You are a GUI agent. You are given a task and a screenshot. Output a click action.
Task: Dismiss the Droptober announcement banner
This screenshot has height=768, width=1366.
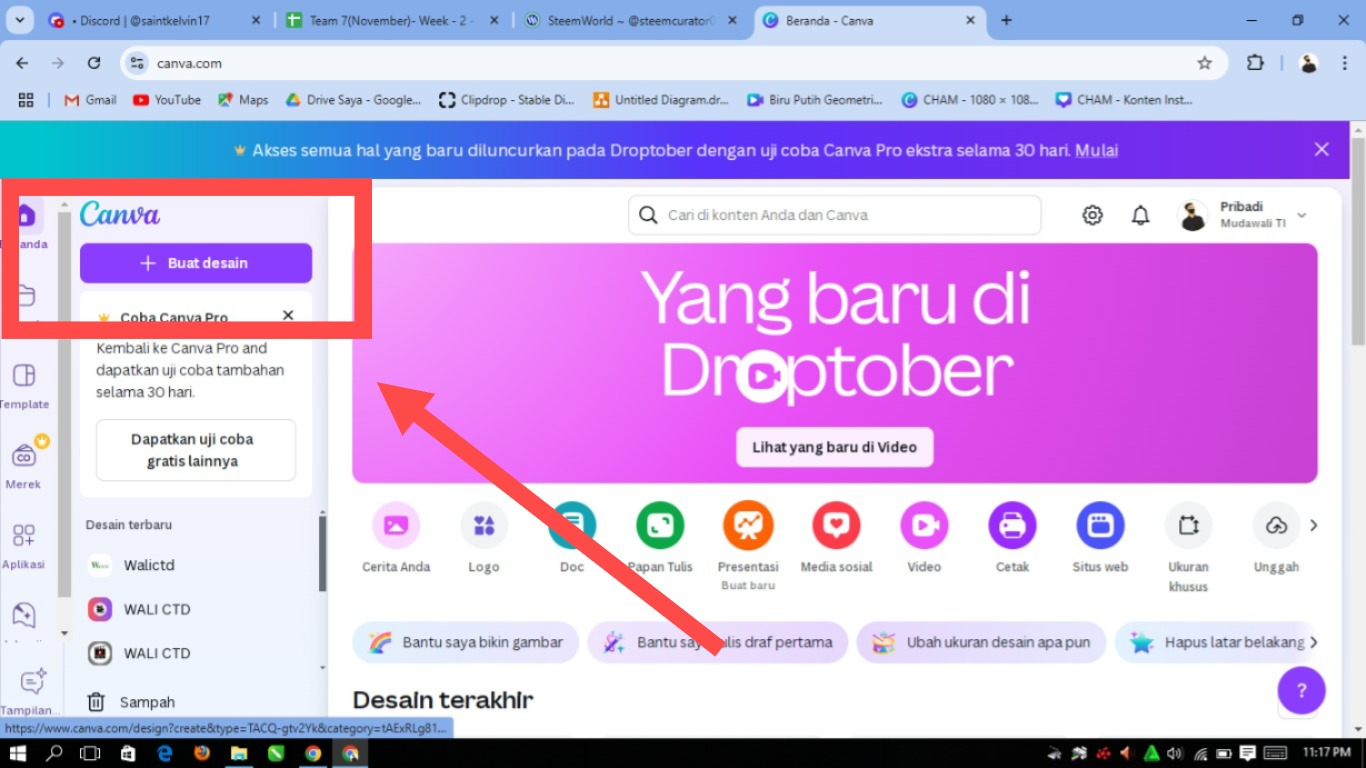1322,150
